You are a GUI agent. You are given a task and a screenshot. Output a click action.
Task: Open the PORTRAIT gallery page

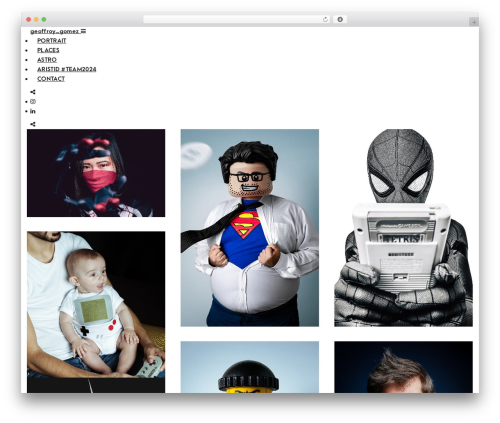[x=52, y=41]
